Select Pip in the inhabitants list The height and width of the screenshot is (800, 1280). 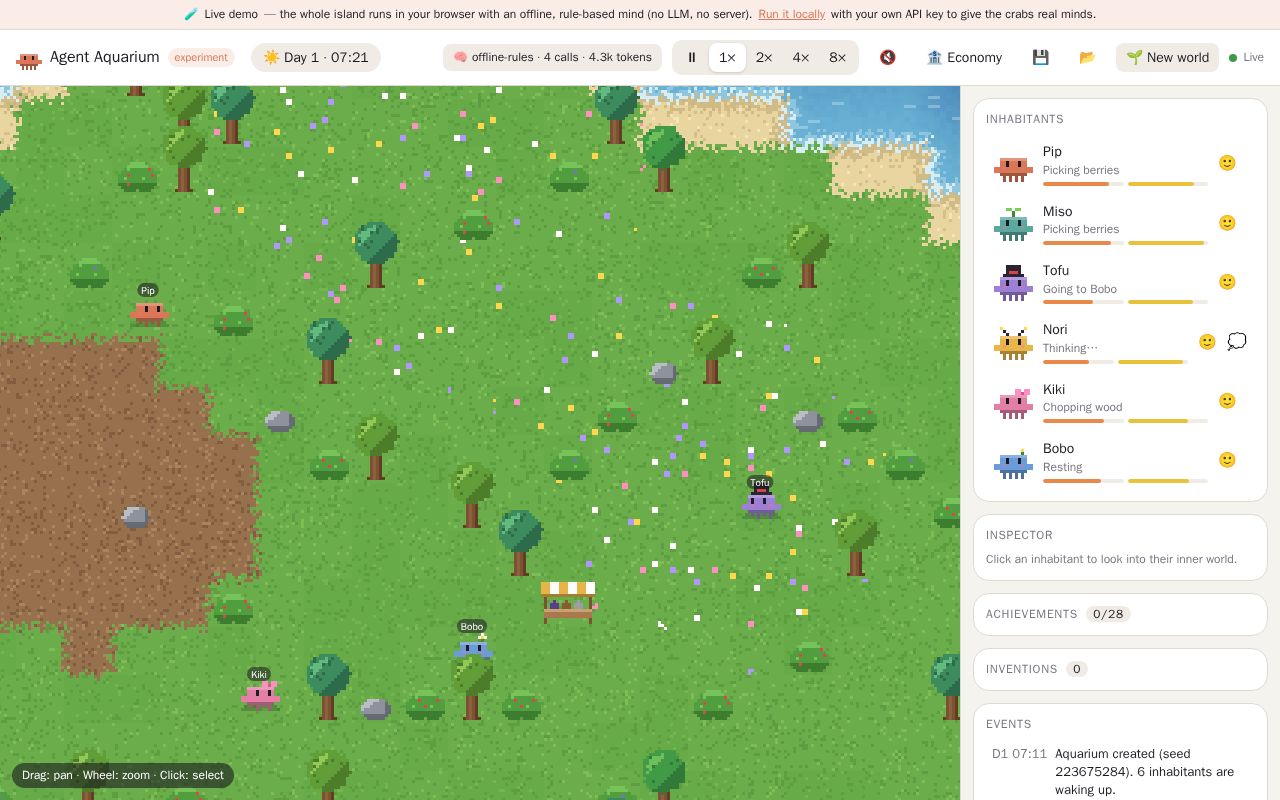click(1120, 163)
